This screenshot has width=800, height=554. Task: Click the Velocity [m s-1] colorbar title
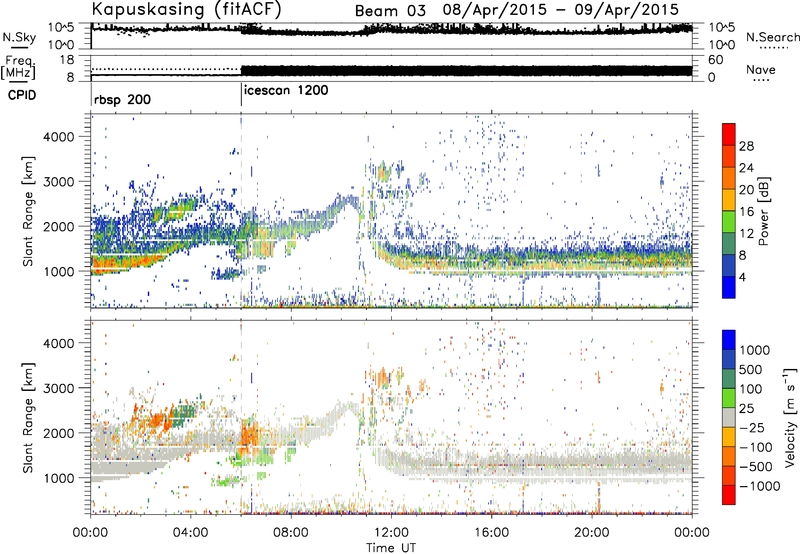point(790,417)
